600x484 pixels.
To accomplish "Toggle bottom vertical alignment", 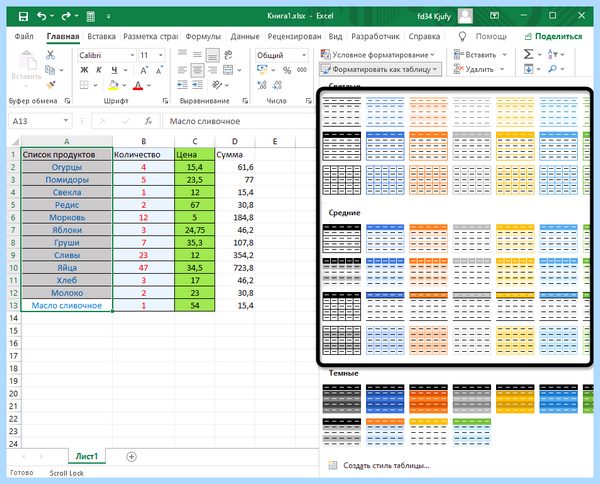I will tap(212, 55).
